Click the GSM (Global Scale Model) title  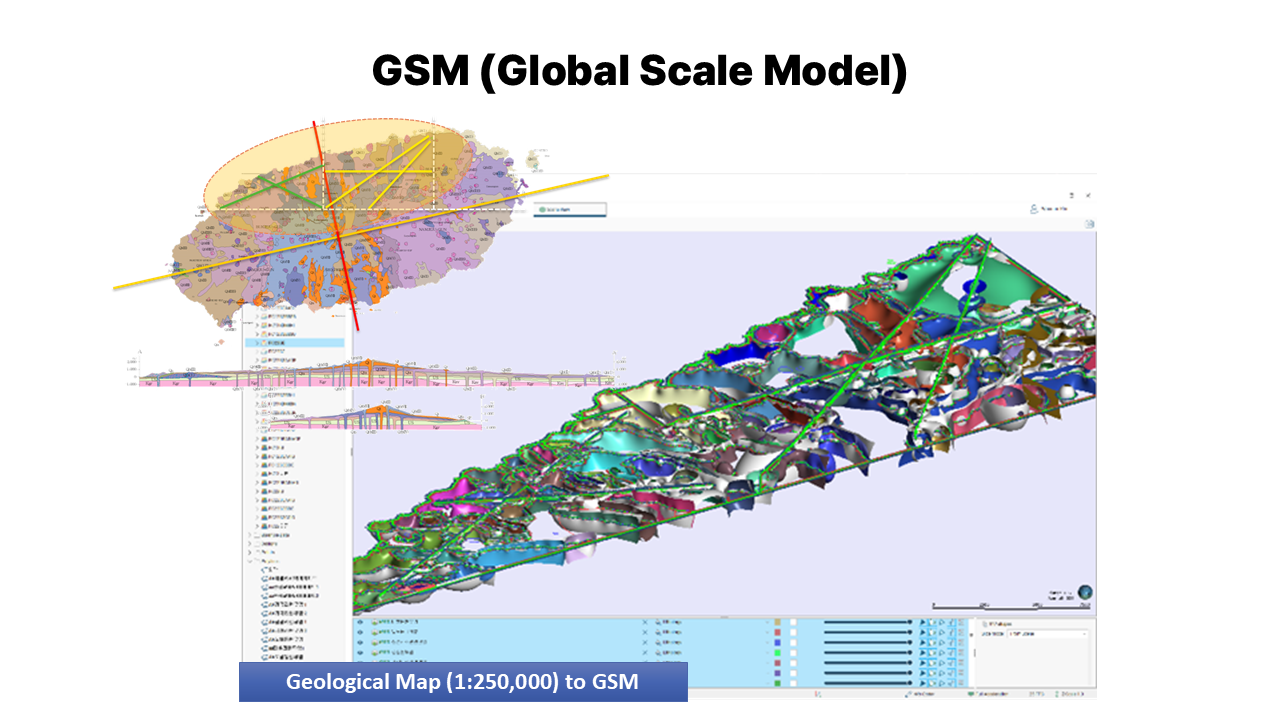coord(639,71)
